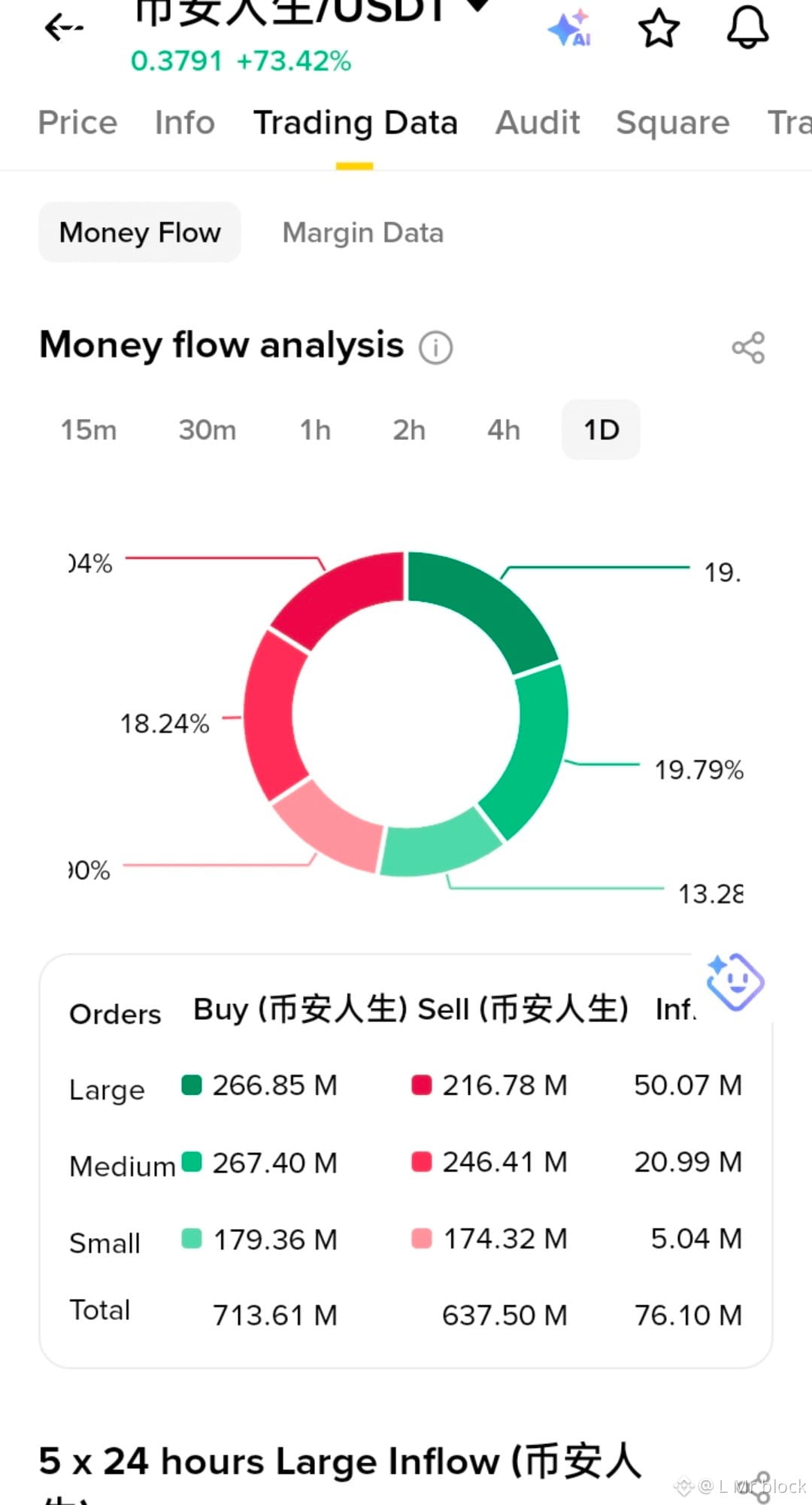Click the dark green Large buy swatch
Image resolution: width=812 pixels, height=1505 pixels.
pyautogui.click(x=192, y=1085)
